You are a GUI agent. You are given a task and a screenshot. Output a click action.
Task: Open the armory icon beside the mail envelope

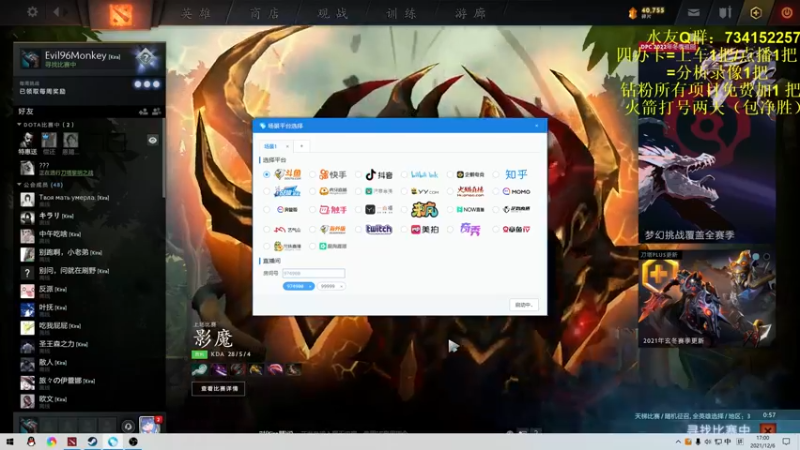(724, 13)
